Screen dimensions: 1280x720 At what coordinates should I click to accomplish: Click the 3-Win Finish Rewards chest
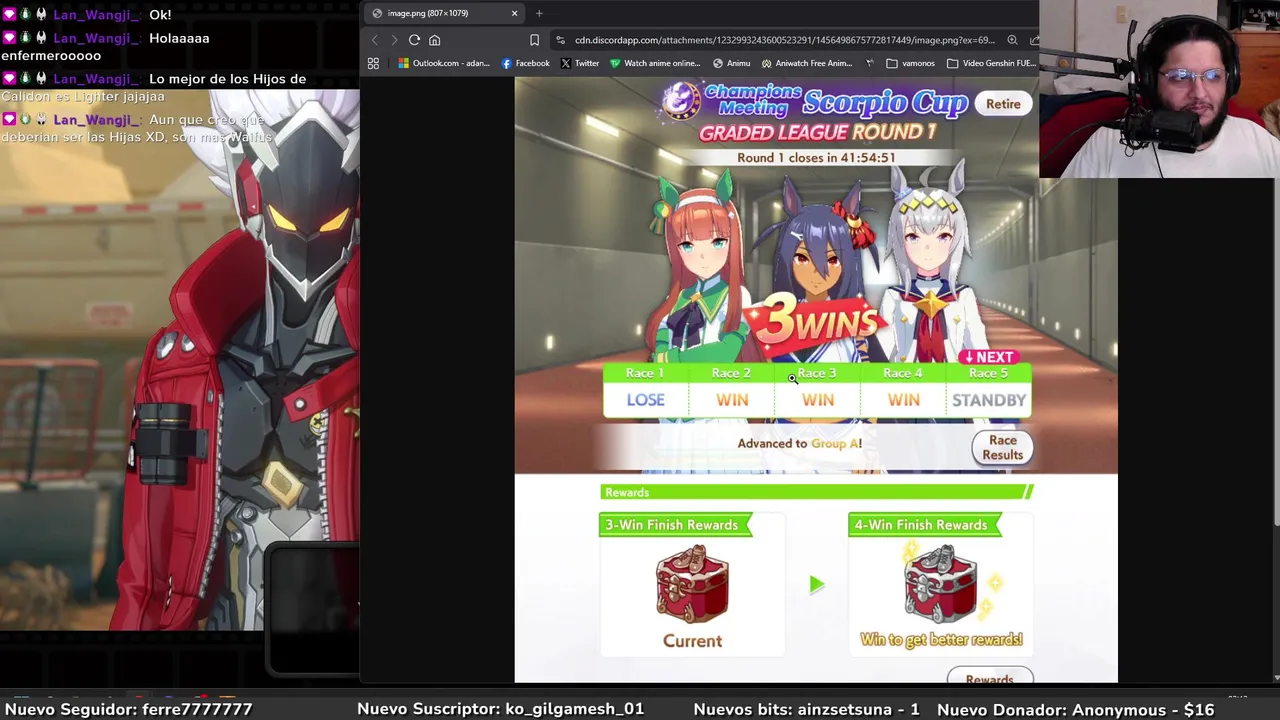pos(692,584)
